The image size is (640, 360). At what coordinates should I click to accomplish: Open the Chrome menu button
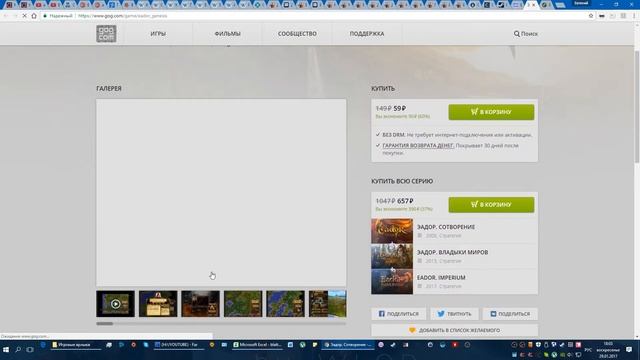[x=635, y=16]
